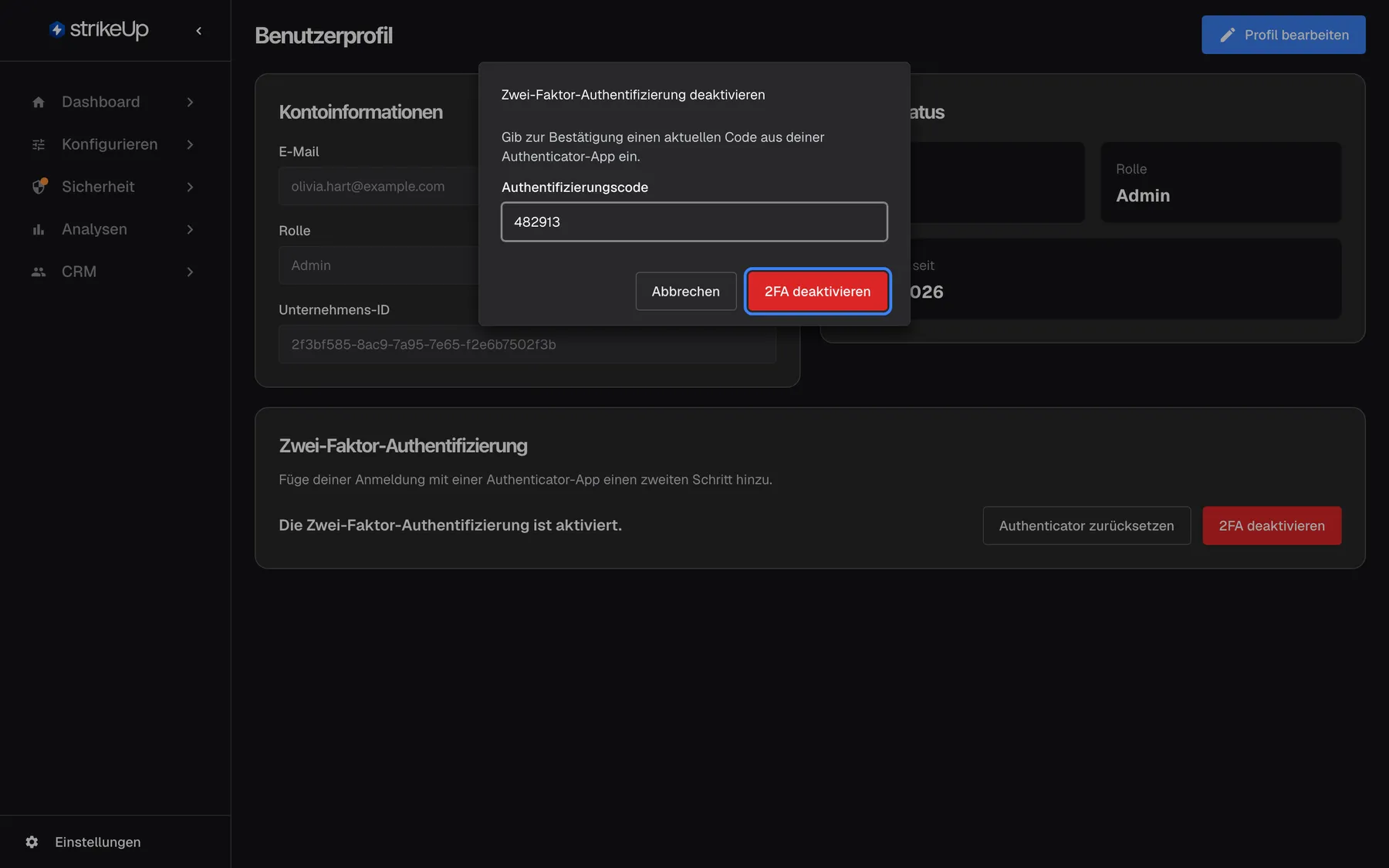Expand the Konfigurieren menu chevron
1389x868 pixels.
click(x=190, y=144)
